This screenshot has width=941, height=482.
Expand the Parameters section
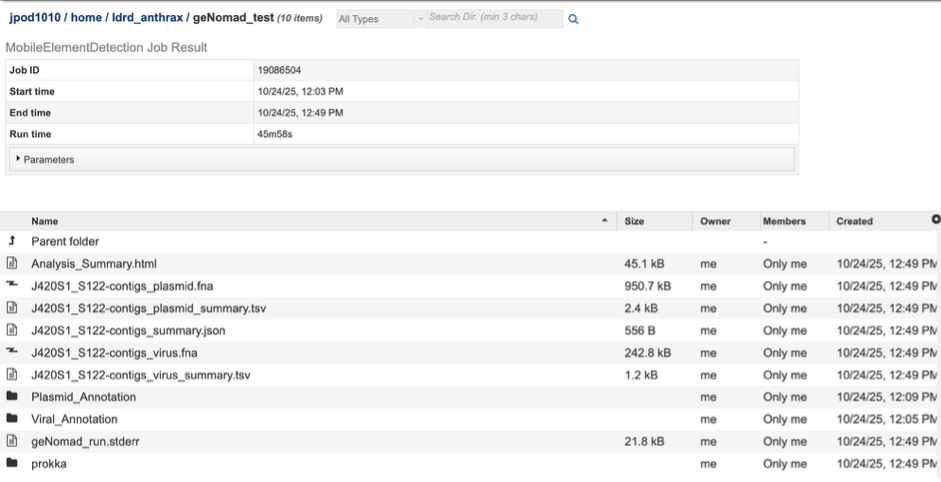click(x=45, y=159)
